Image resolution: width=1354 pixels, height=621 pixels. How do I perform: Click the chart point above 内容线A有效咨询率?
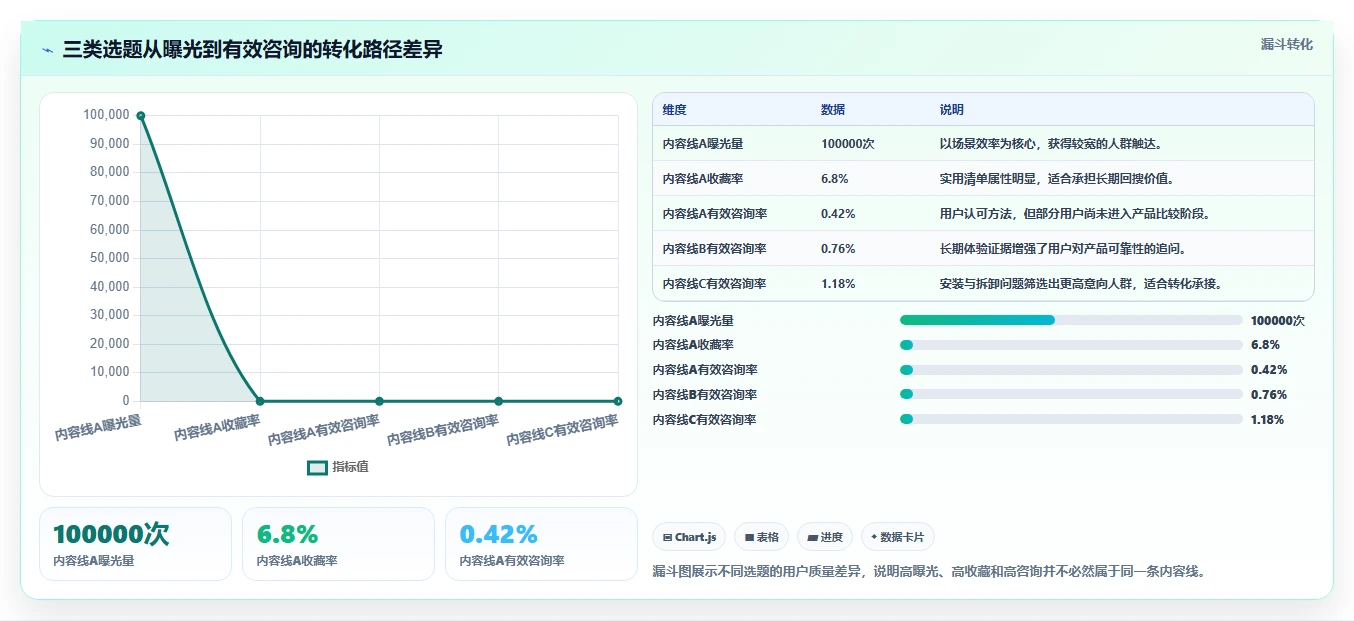pos(379,401)
